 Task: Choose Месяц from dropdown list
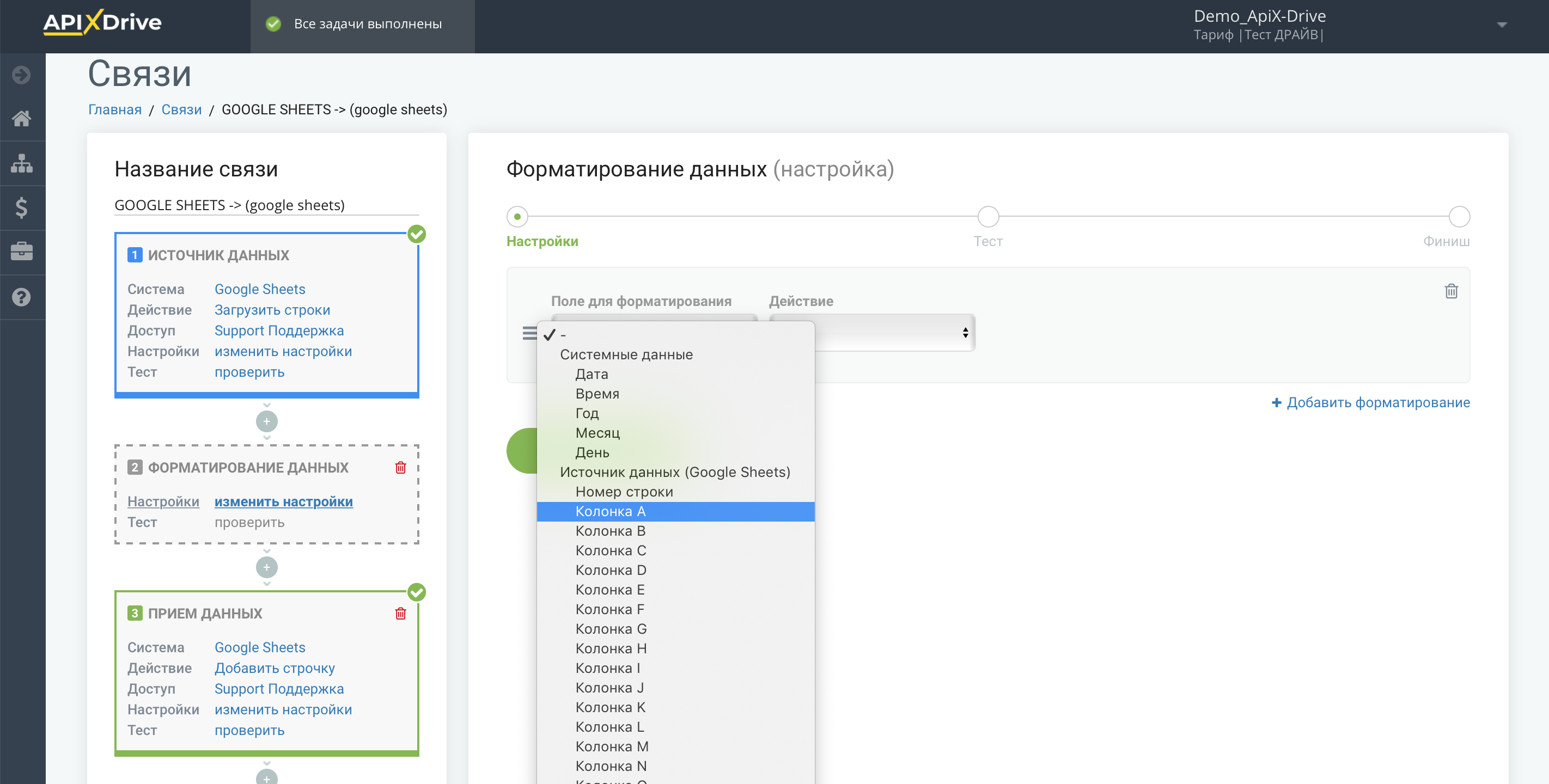(x=675, y=433)
